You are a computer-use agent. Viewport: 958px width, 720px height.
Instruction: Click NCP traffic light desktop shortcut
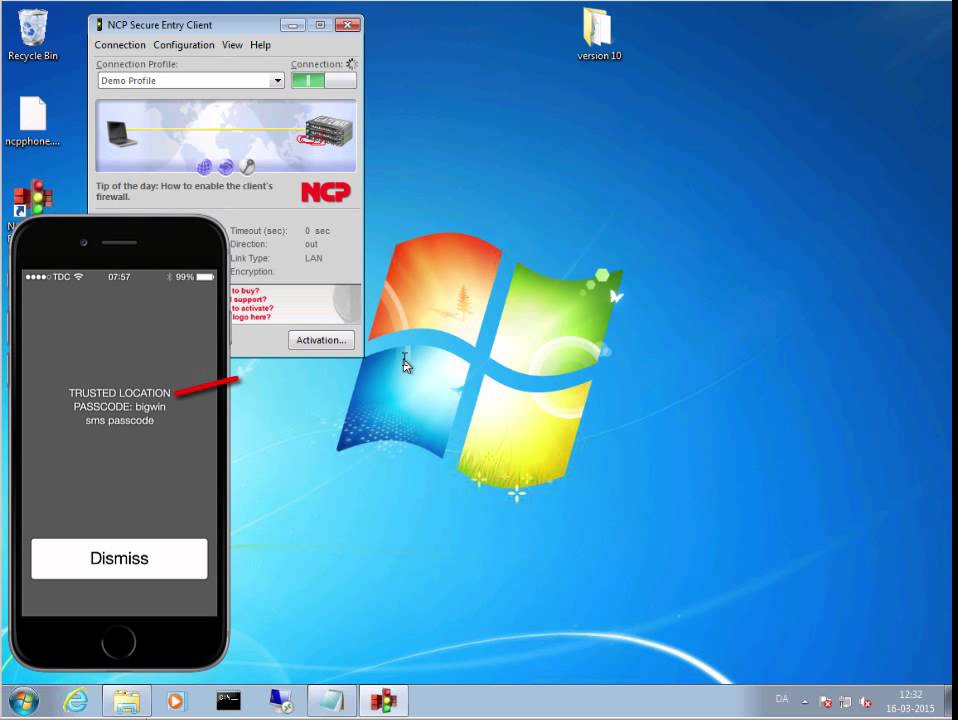pyautogui.click(x=33, y=198)
